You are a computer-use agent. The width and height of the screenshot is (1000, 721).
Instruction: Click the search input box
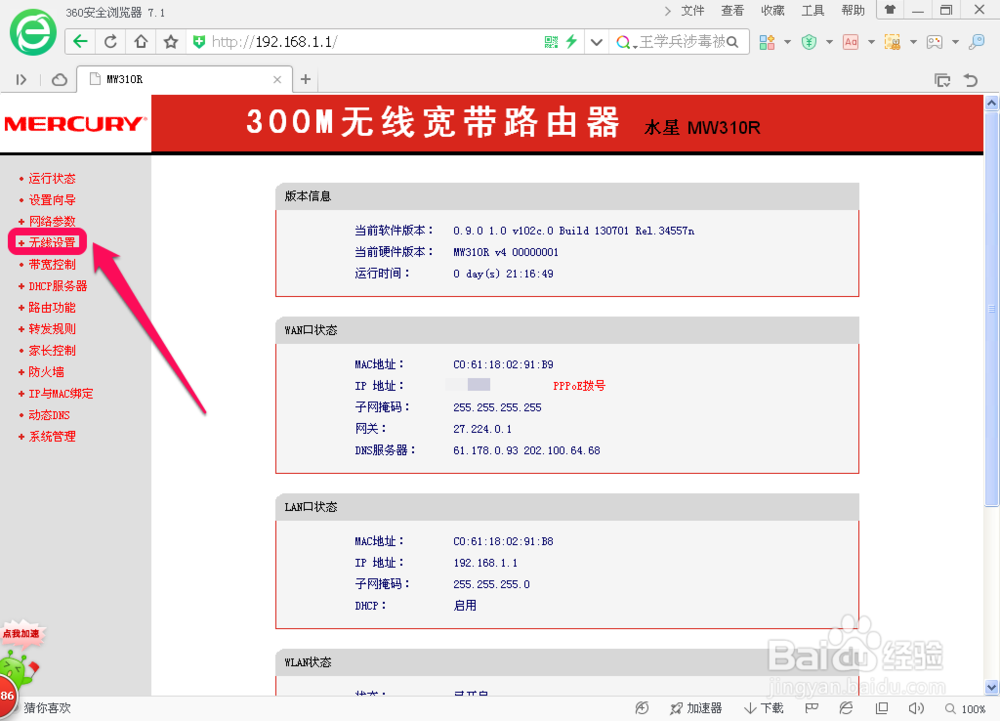point(681,42)
